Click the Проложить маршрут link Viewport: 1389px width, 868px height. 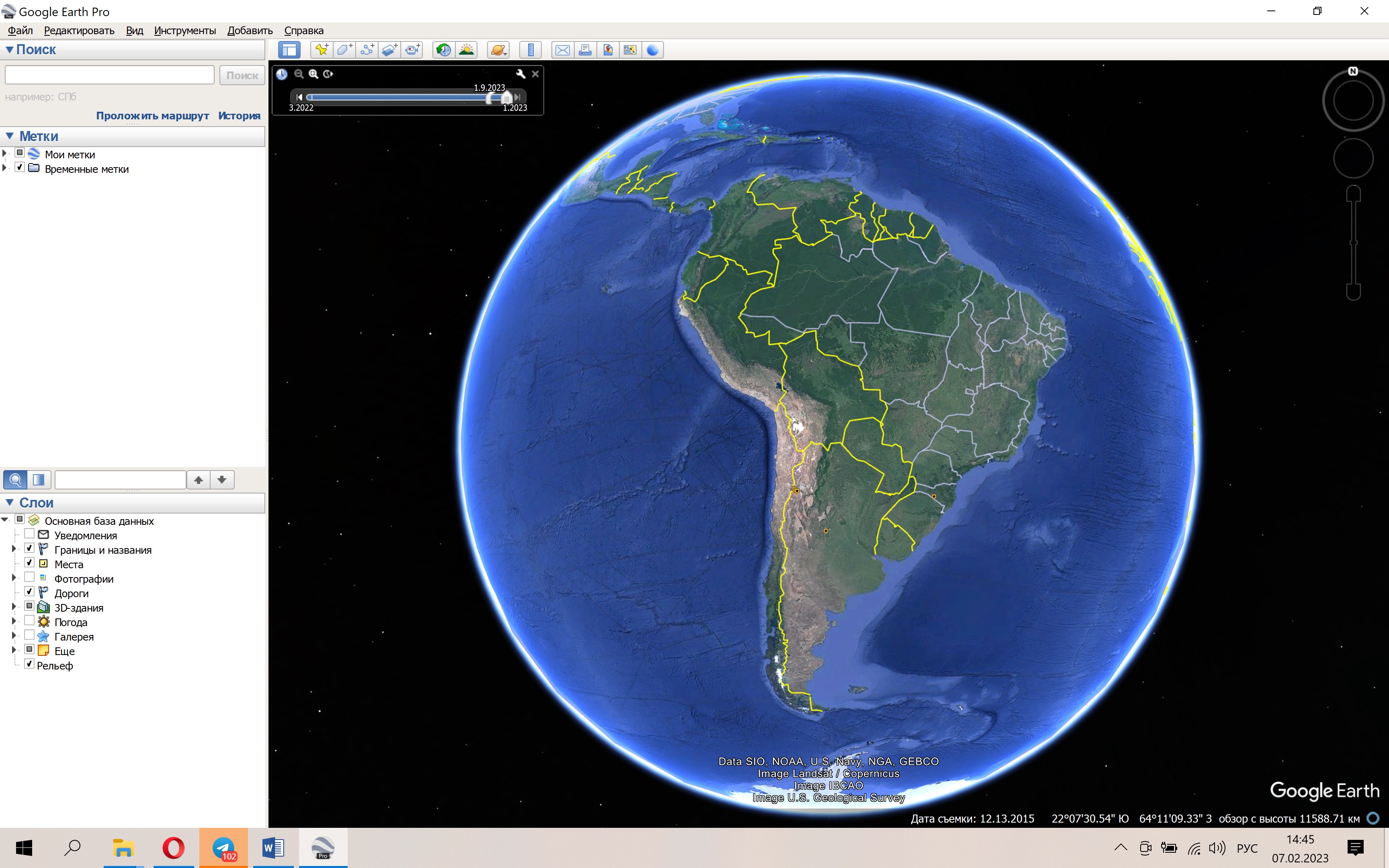152,115
